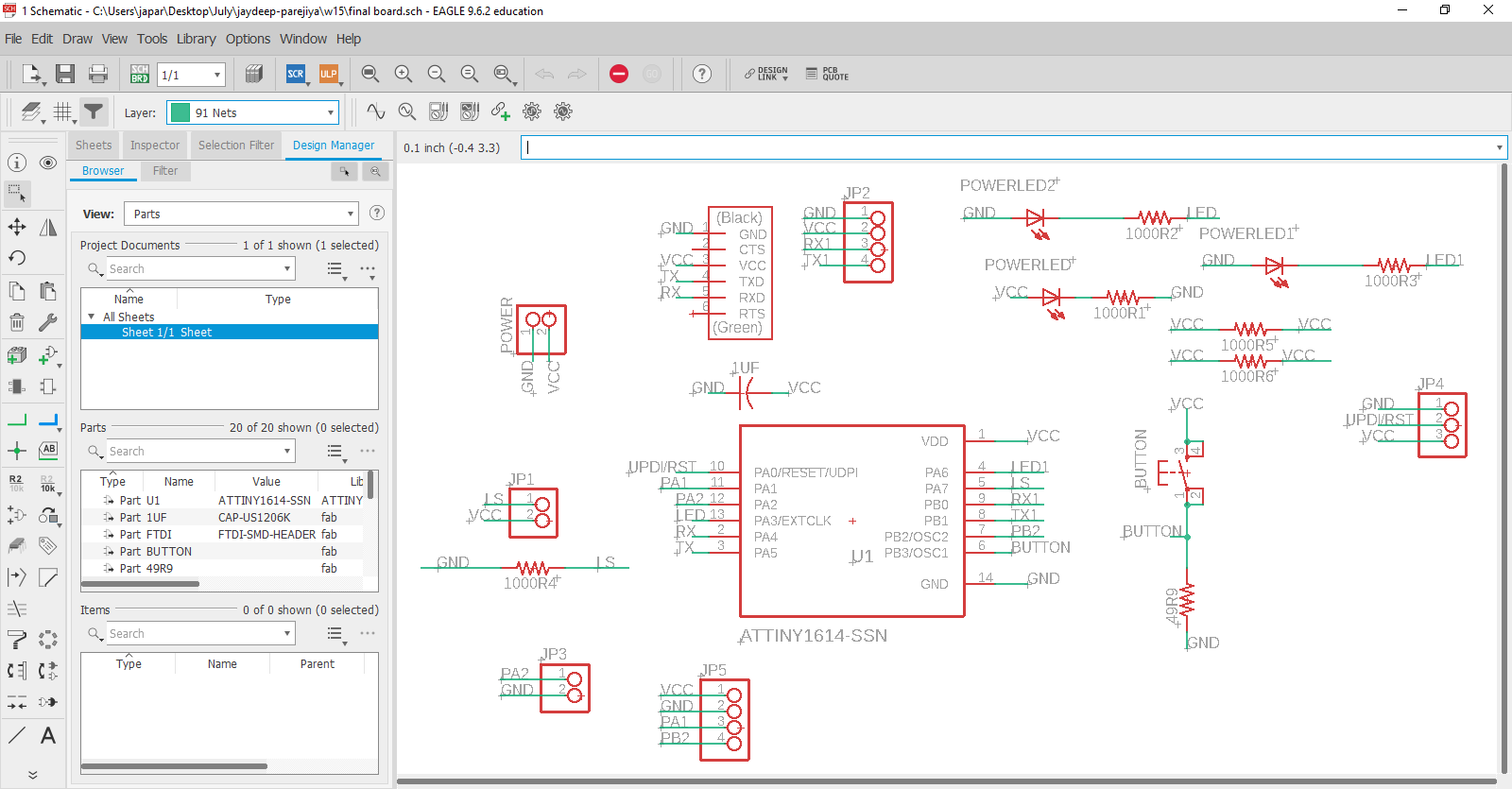Click the Zoom in magnifier icon

[x=404, y=74]
